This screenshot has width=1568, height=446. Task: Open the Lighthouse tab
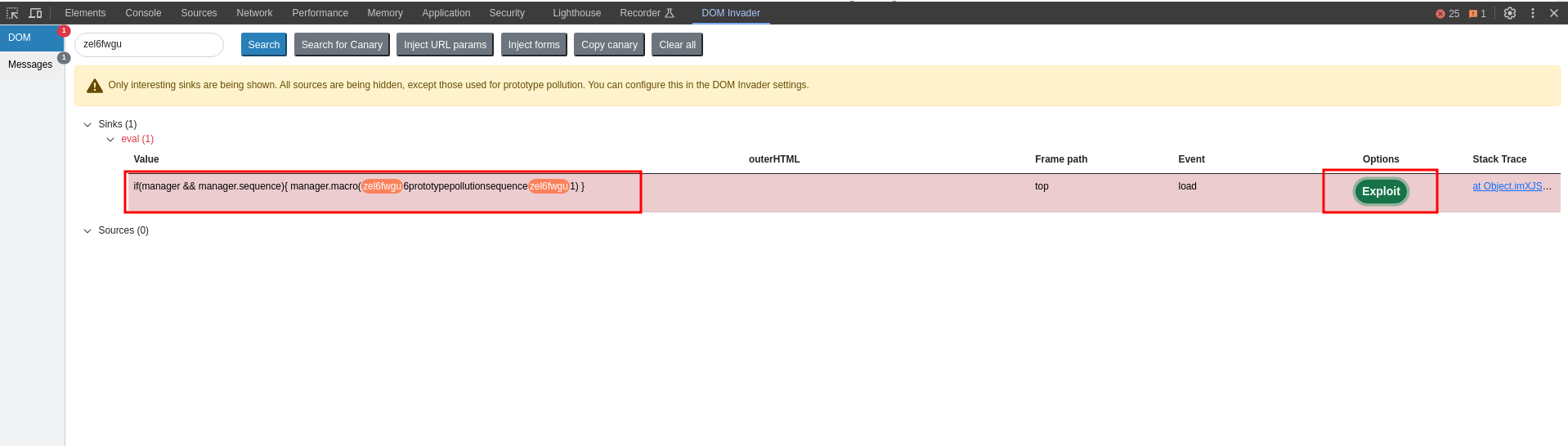coord(576,13)
